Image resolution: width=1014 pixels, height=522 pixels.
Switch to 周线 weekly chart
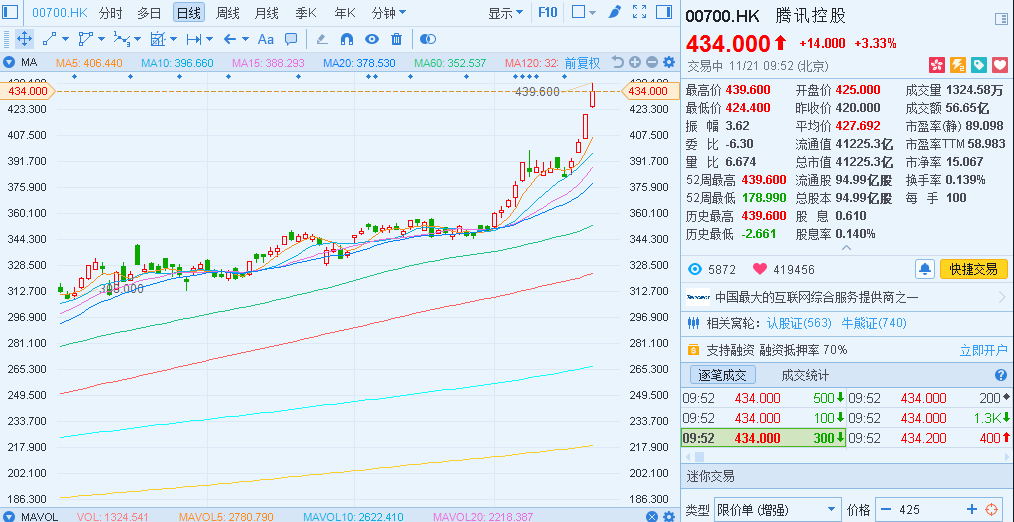[x=228, y=12]
